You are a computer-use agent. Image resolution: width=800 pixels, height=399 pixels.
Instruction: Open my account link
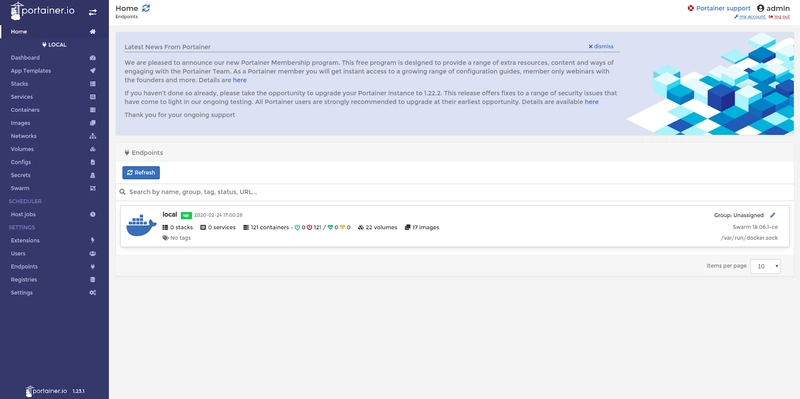click(x=750, y=17)
